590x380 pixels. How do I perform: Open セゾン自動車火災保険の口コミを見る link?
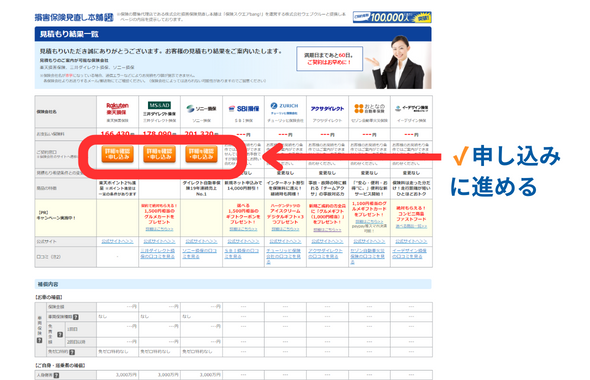pyautogui.click(x=368, y=256)
